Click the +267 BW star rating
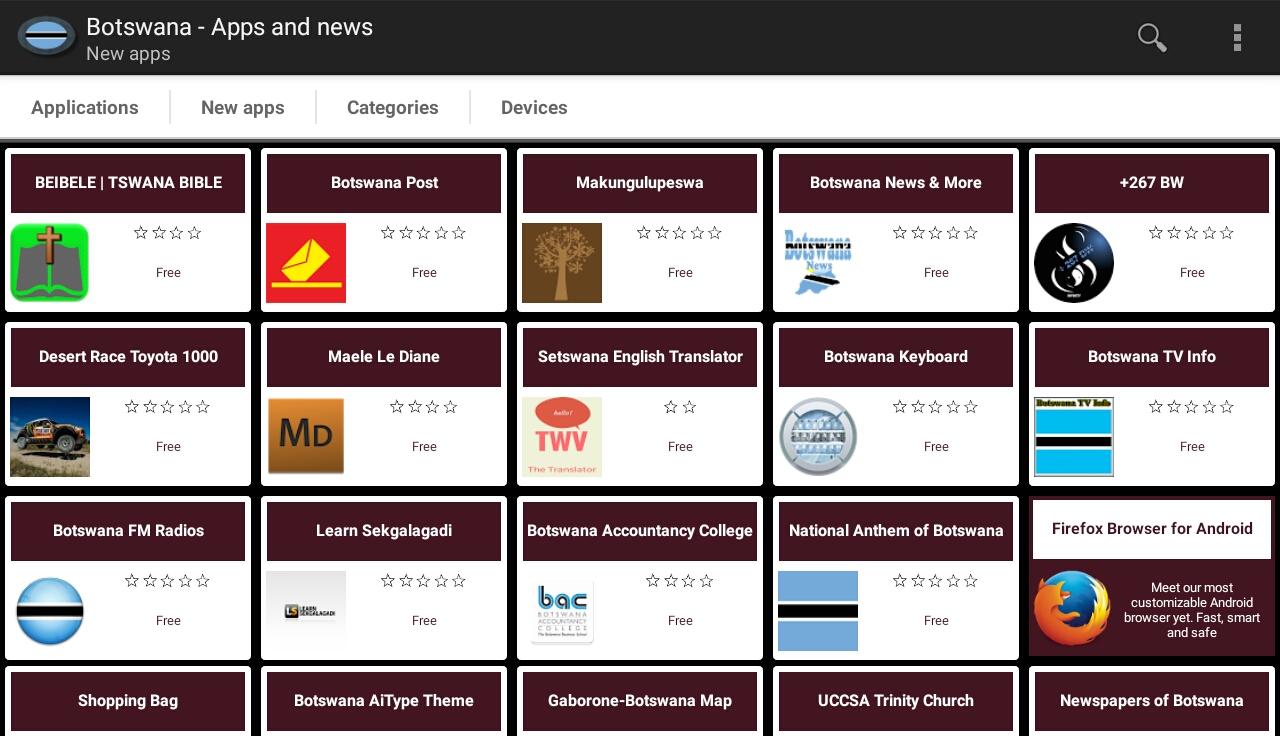The height and width of the screenshot is (736, 1280). click(1192, 233)
